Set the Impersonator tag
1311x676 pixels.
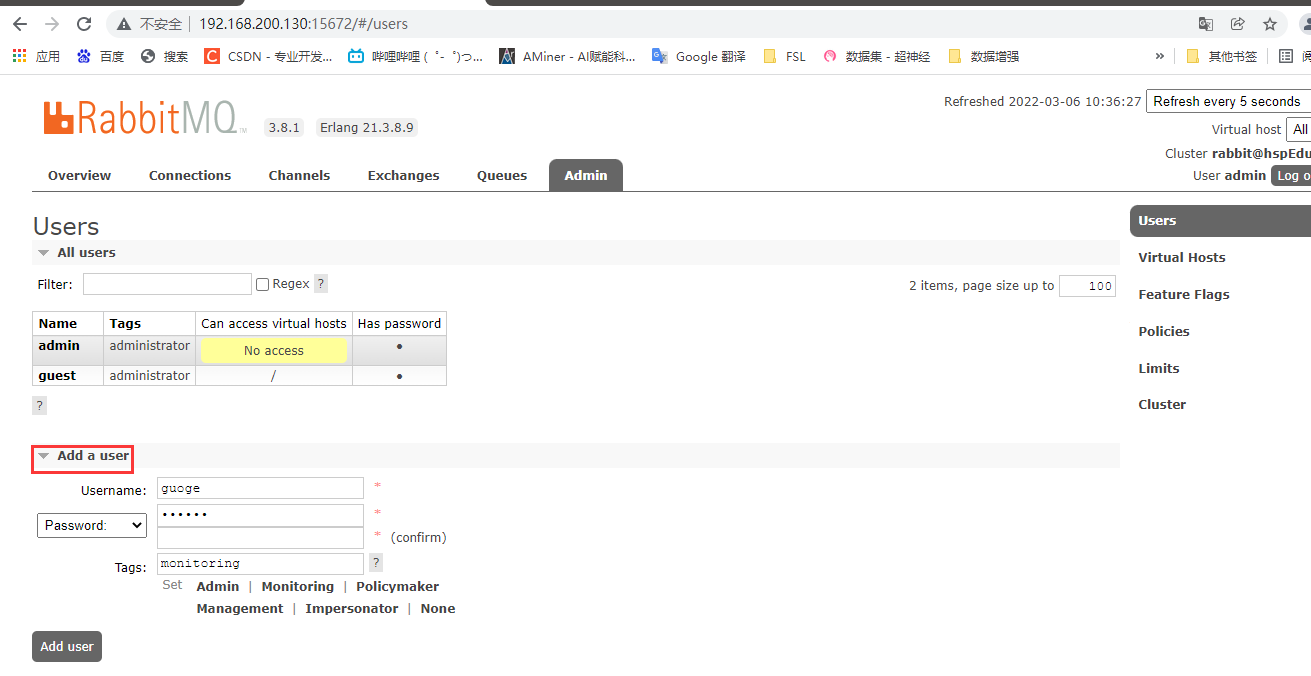coord(352,609)
